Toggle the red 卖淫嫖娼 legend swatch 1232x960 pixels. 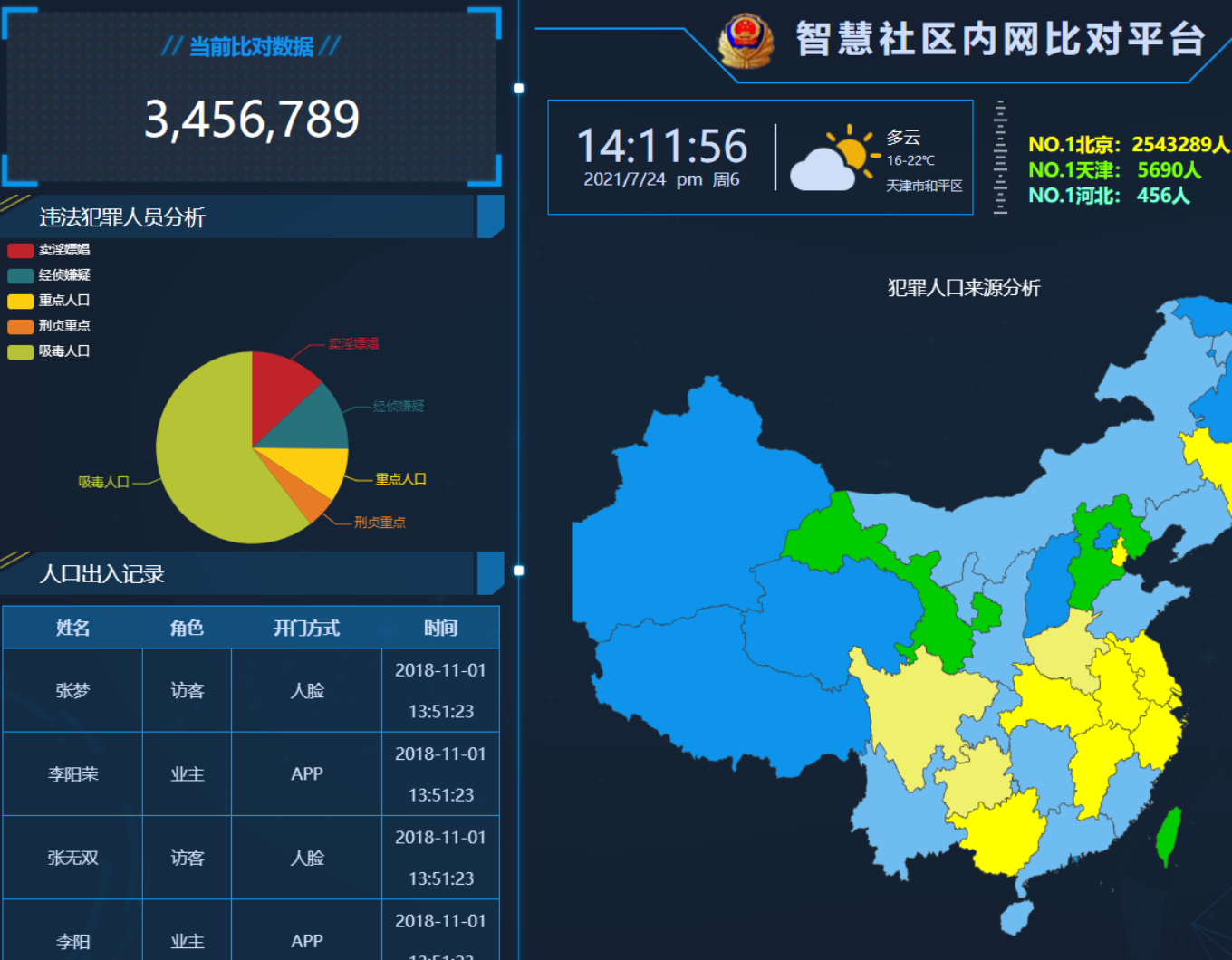pyautogui.click(x=21, y=250)
